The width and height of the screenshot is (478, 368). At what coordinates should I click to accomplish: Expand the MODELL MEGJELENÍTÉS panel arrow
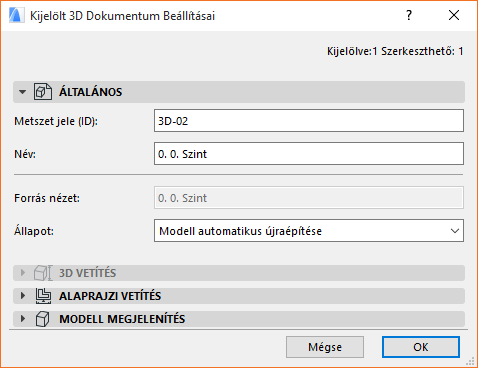tap(23, 319)
